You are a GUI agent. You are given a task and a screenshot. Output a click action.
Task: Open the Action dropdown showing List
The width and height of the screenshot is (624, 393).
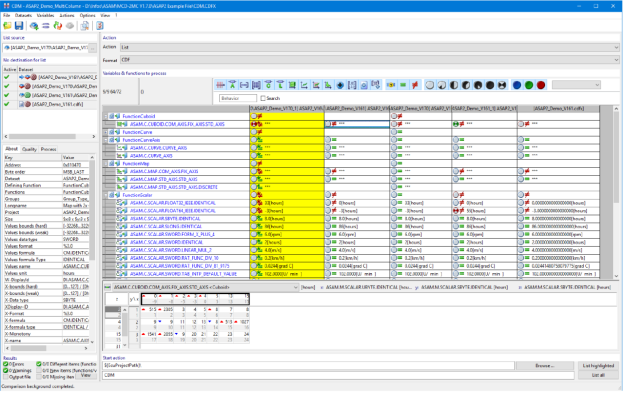(369, 47)
